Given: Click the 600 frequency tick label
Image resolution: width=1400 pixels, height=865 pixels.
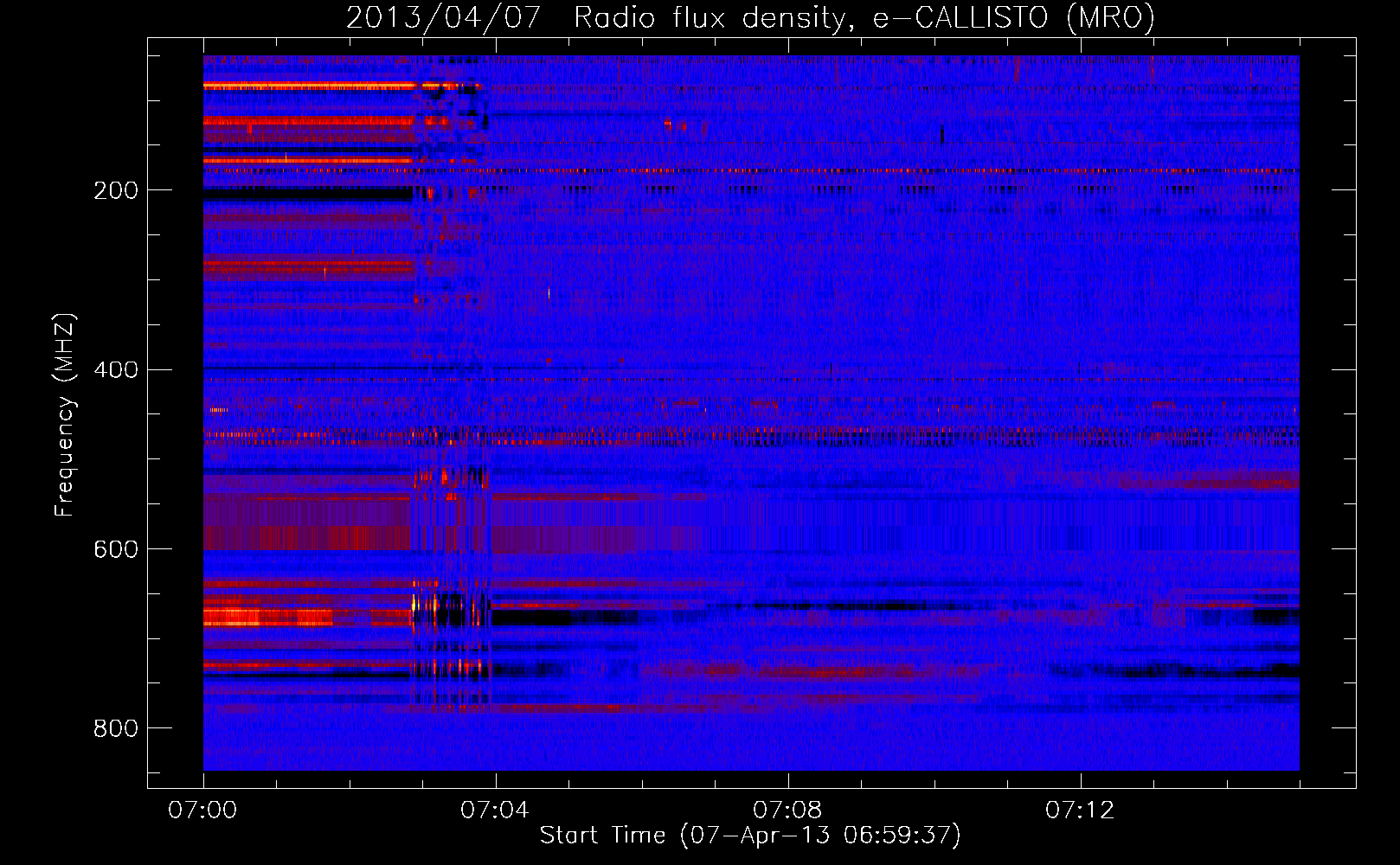Looking at the screenshot, I should 116,549.
